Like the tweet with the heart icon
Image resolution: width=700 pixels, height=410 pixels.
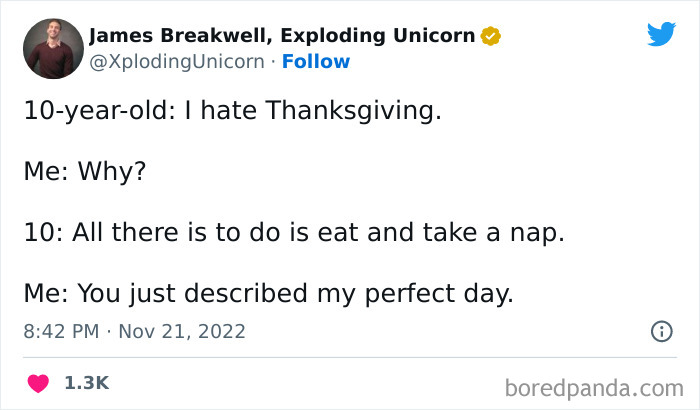tap(37, 382)
